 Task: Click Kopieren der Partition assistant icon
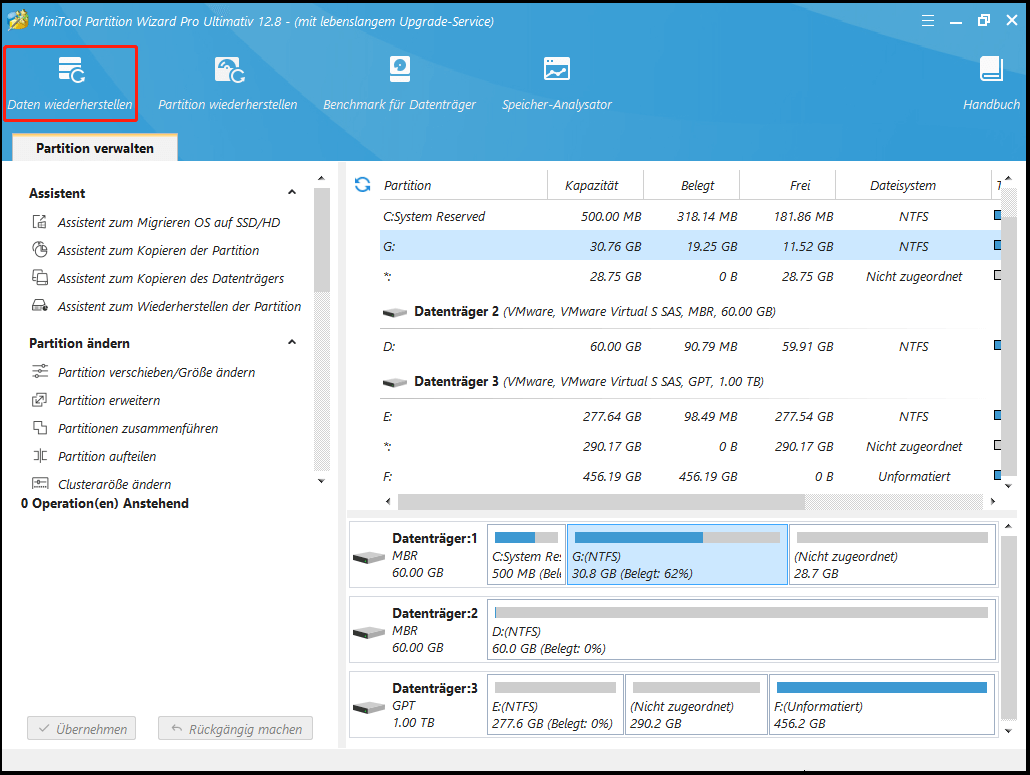40,250
